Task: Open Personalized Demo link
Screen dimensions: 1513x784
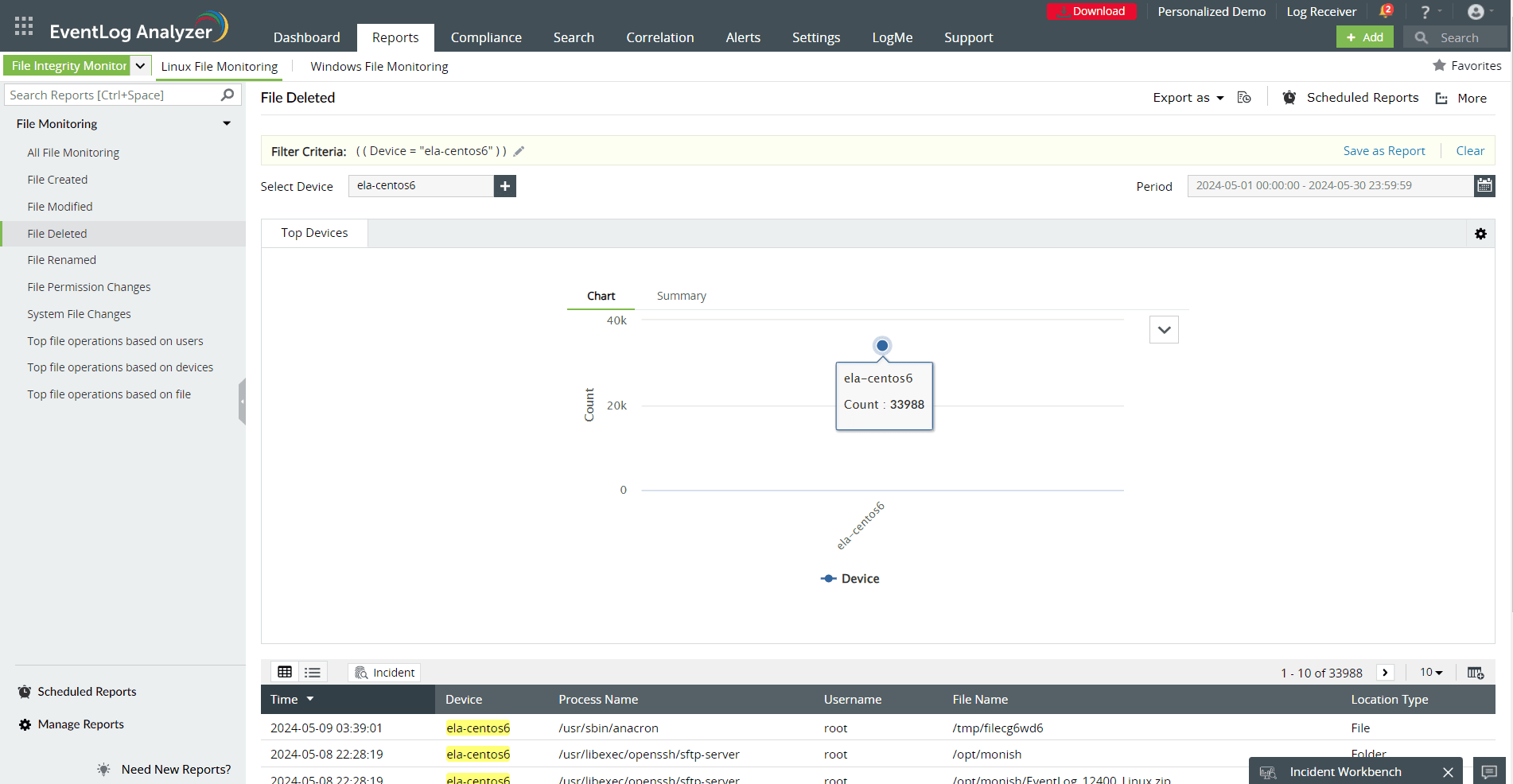Action: coord(1212,12)
